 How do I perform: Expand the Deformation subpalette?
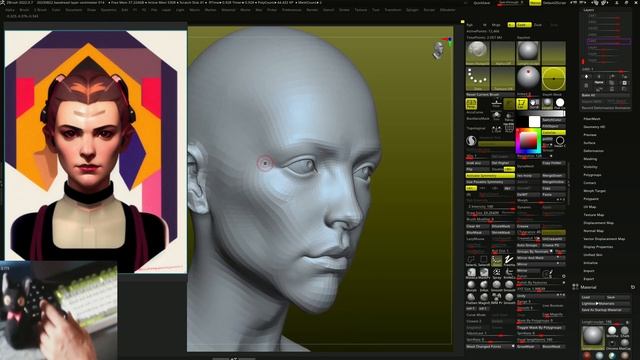593,151
